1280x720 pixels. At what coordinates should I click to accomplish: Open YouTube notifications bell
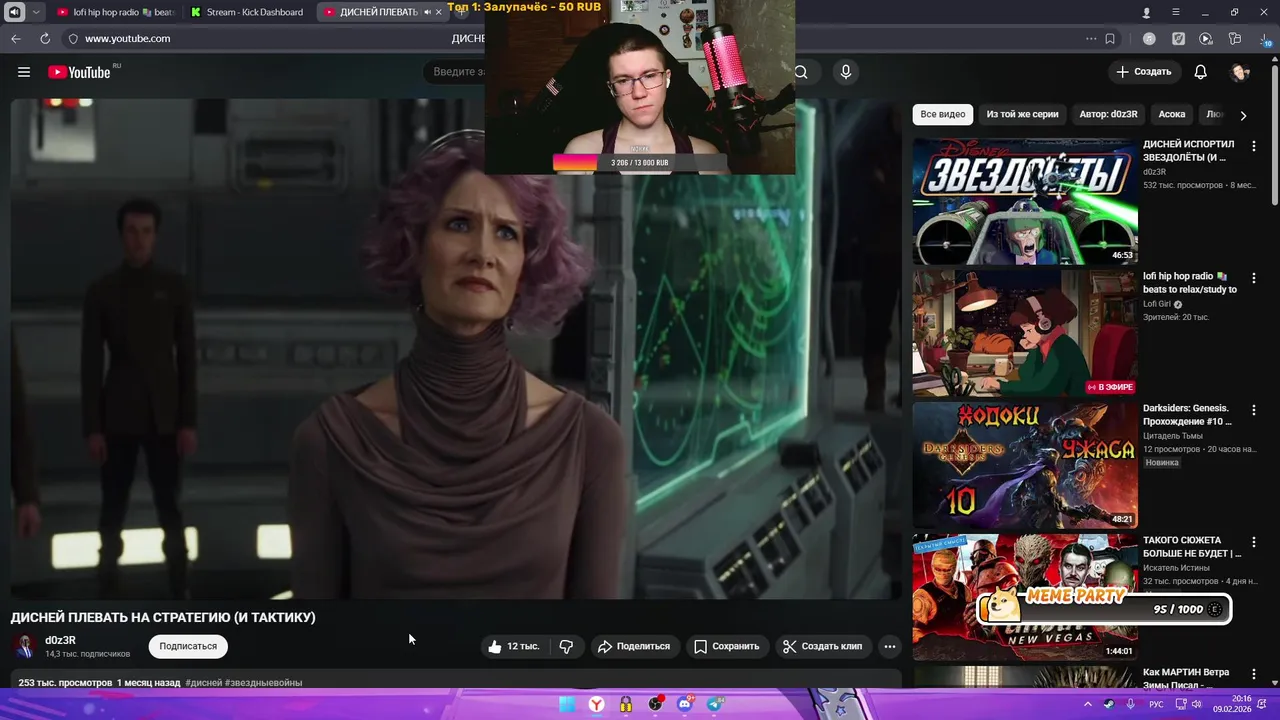click(1201, 72)
